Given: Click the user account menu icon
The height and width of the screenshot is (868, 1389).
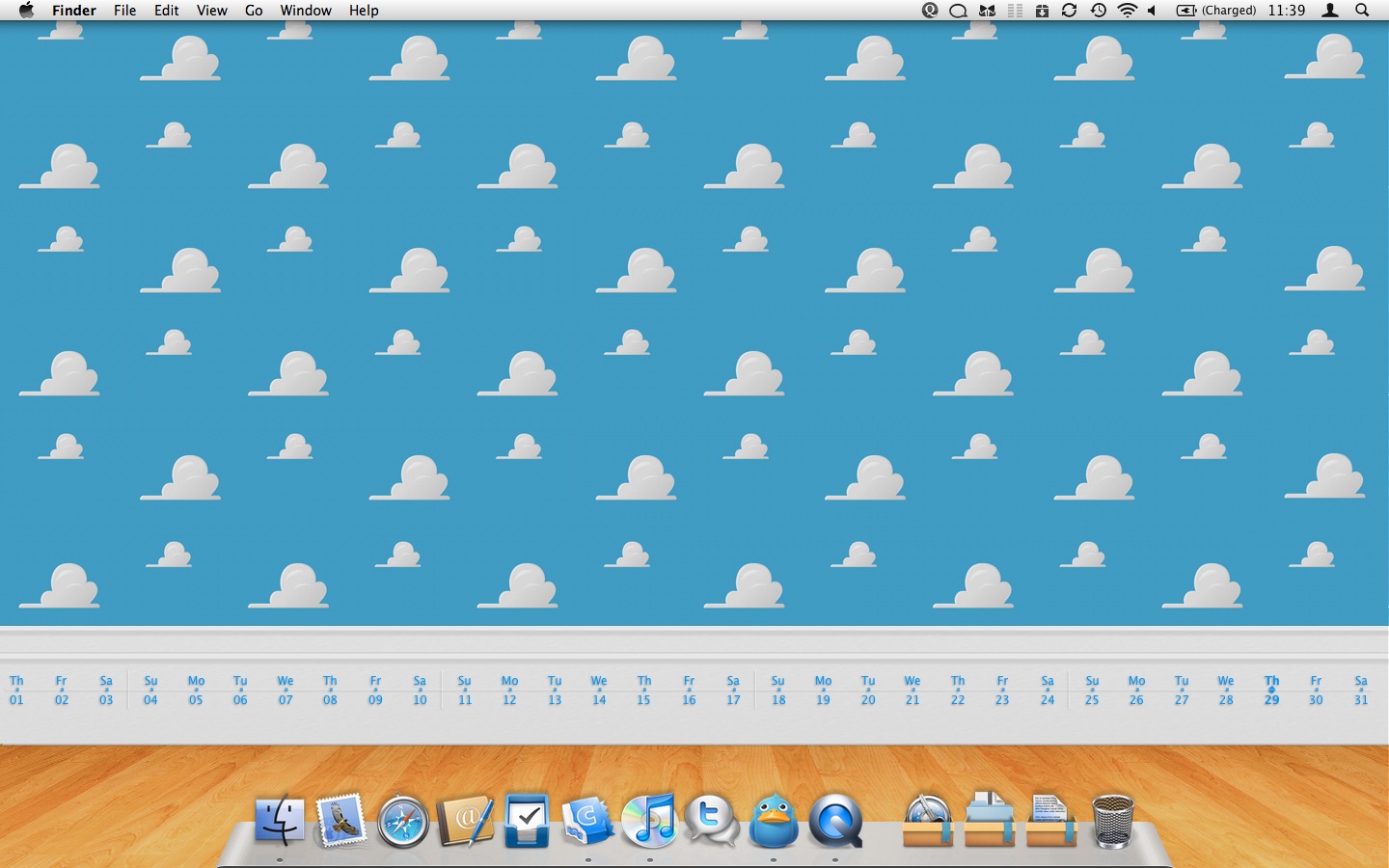Looking at the screenshot, I should [1330, 11].
